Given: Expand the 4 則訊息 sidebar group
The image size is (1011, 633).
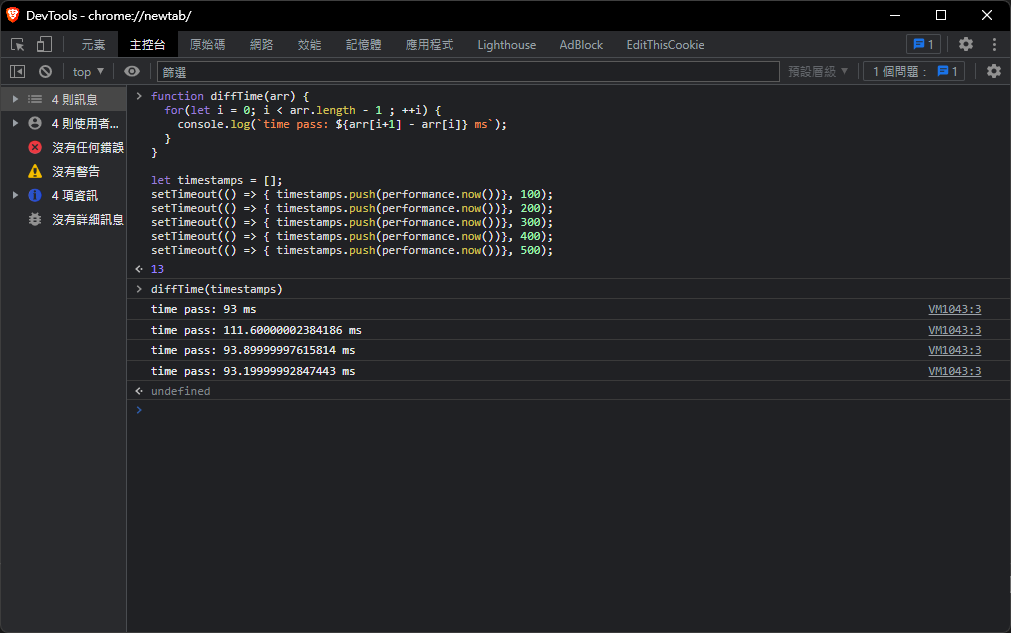Looking at the screenshot, I should click(x=16, y=99).
